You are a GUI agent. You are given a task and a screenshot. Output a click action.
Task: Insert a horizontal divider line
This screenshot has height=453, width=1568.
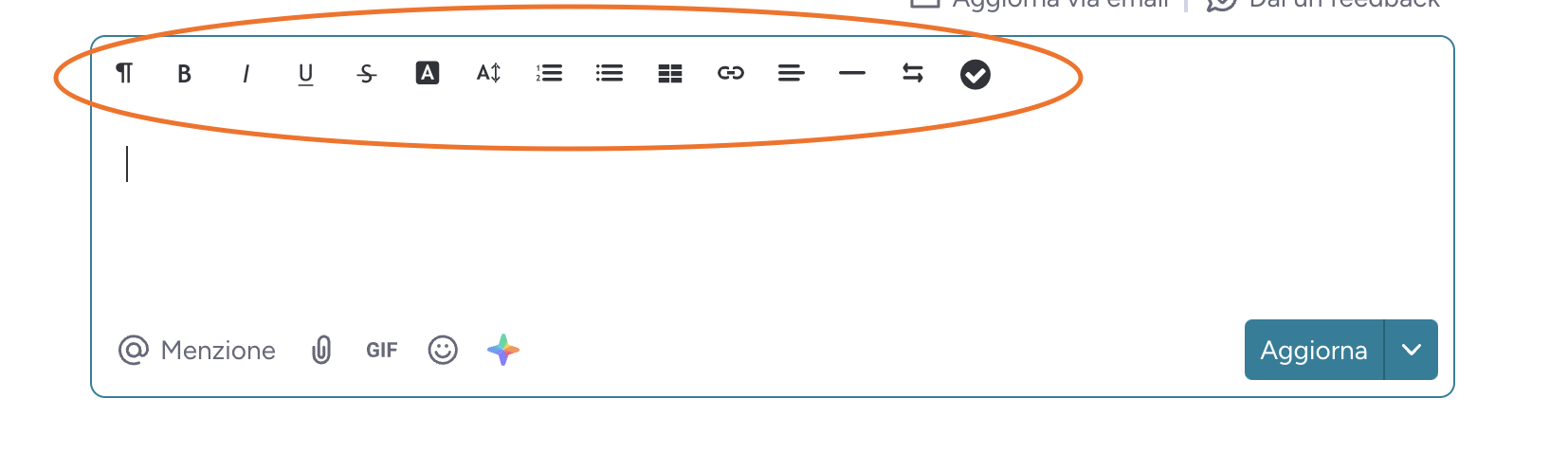point(852,73)
